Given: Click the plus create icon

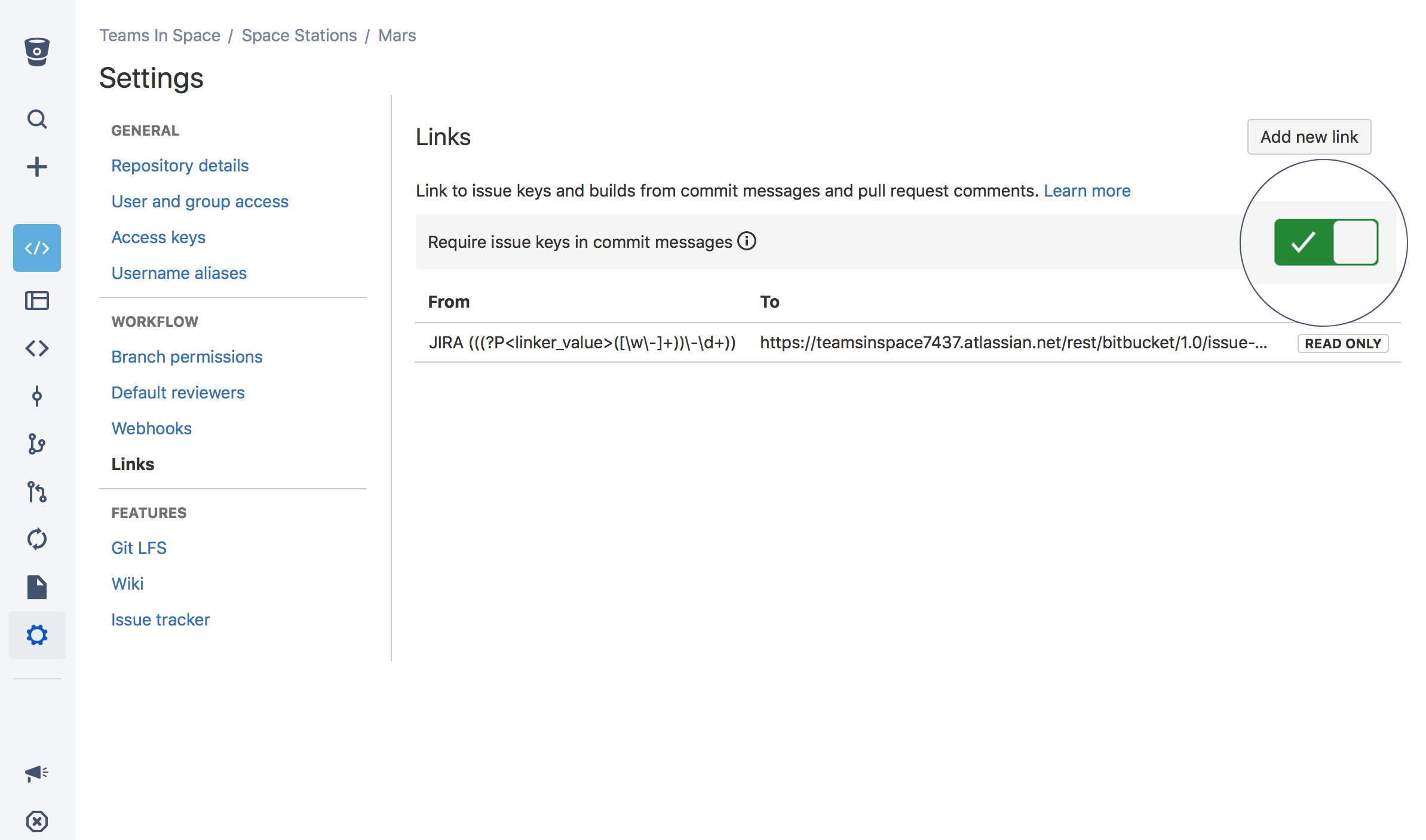Looking at the screenshot, I should click(36, 167).
